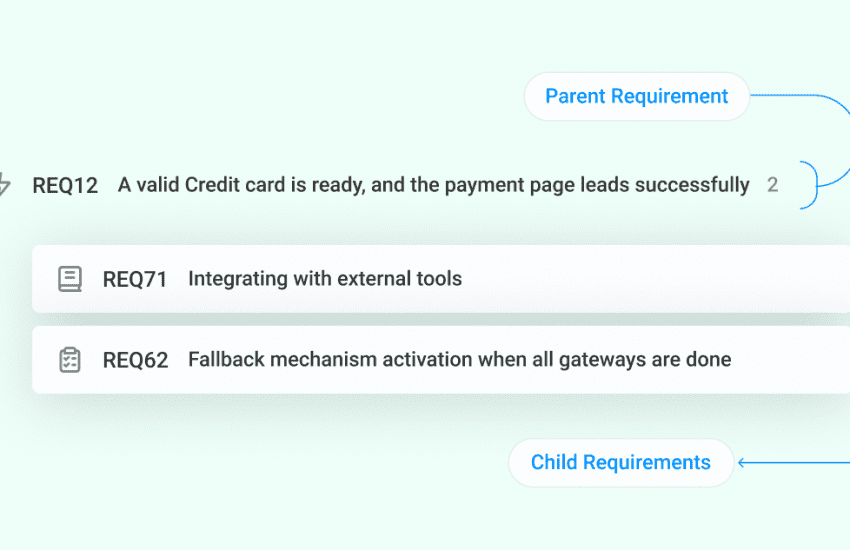The width and height of the screenshot is (850, 550).
Task: Click the arrowhead pointing at Child Requirements
Action: tap(741, 462)
